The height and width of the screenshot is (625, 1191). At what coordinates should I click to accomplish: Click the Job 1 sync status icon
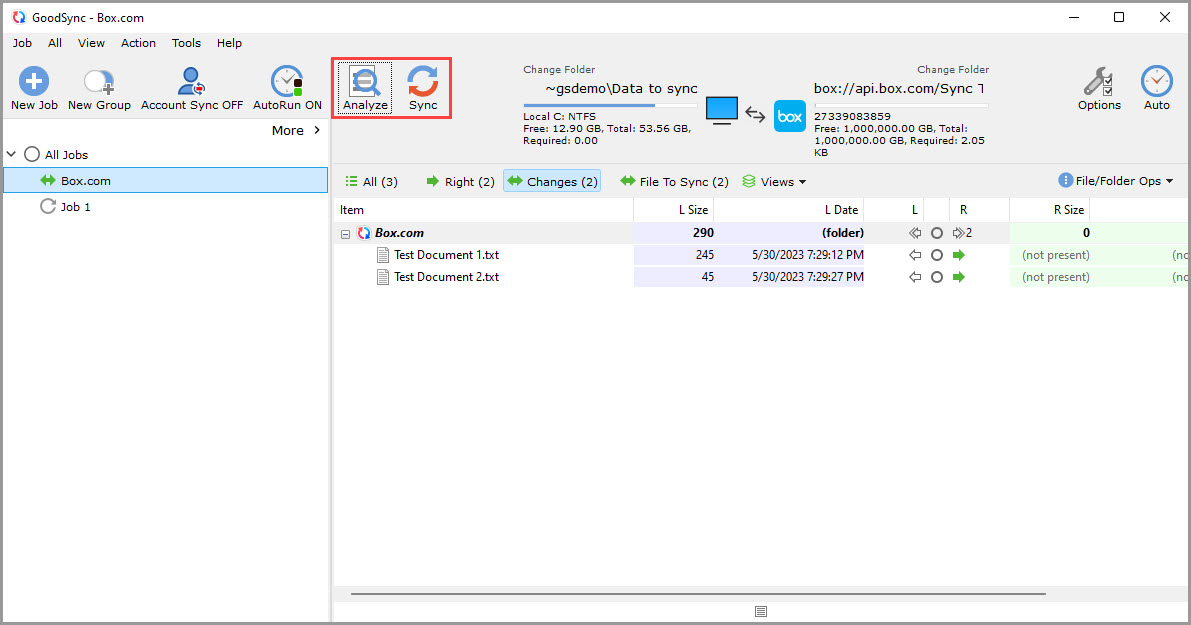(x=48, y=207)
